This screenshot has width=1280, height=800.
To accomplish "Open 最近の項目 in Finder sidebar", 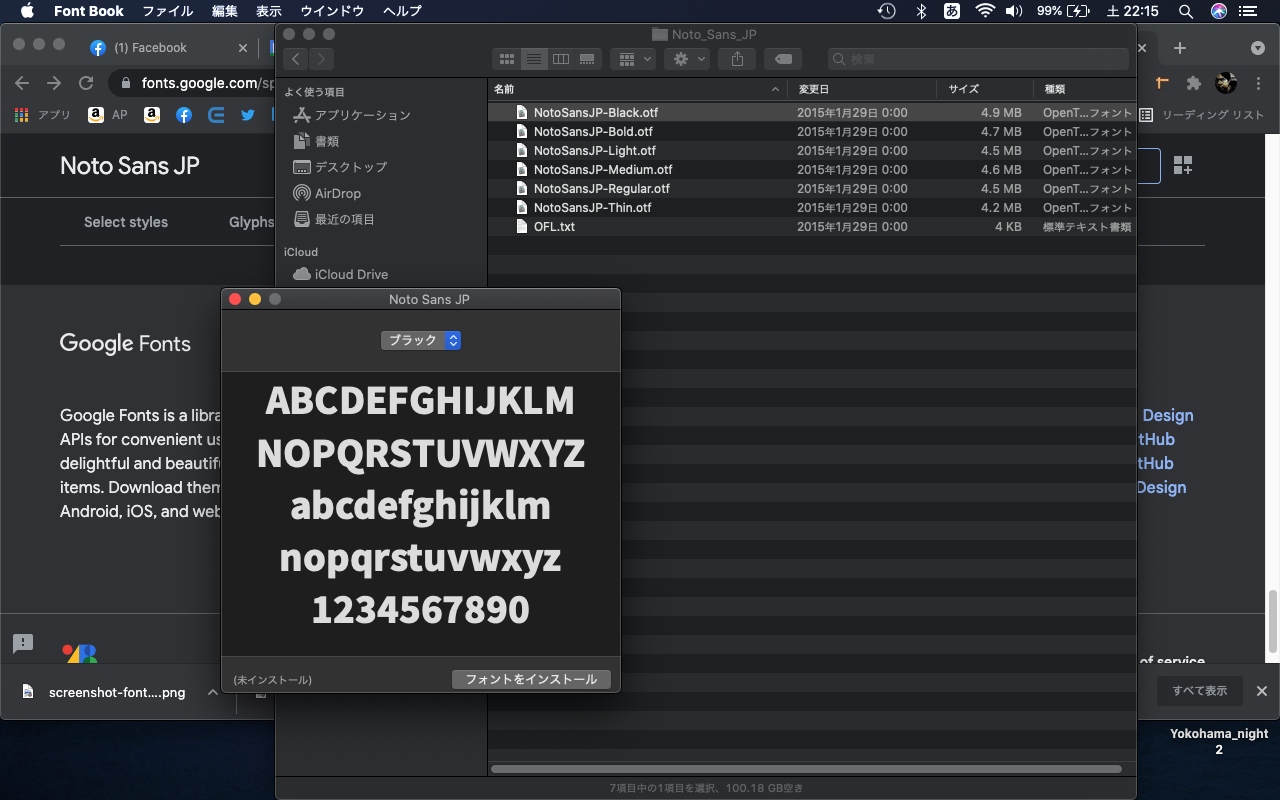I will [x=334, y=219].
